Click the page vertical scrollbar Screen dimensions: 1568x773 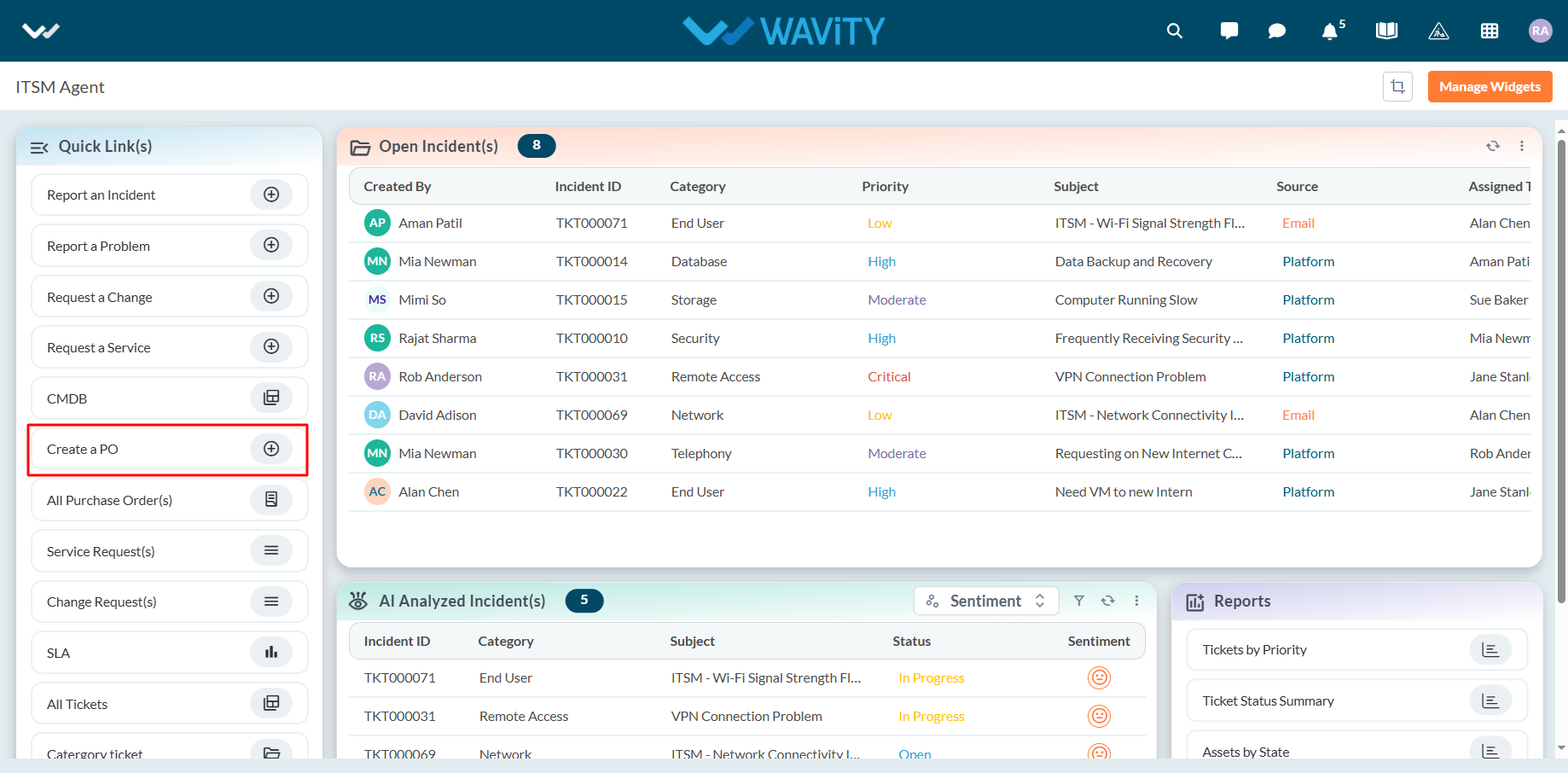coord(1561,371)
